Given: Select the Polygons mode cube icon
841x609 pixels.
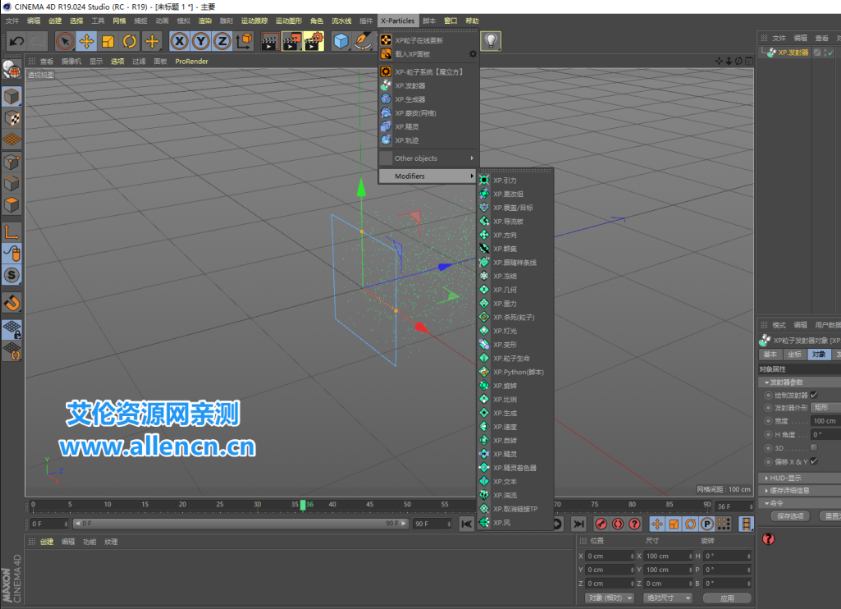Looking at the screenshot, I should tap(12, 205).
